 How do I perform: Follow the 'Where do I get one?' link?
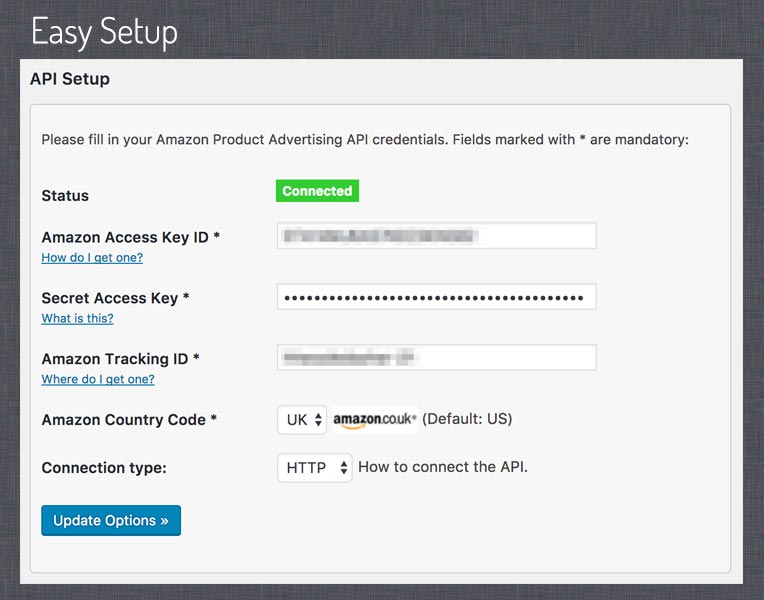[x=98, y=379]
